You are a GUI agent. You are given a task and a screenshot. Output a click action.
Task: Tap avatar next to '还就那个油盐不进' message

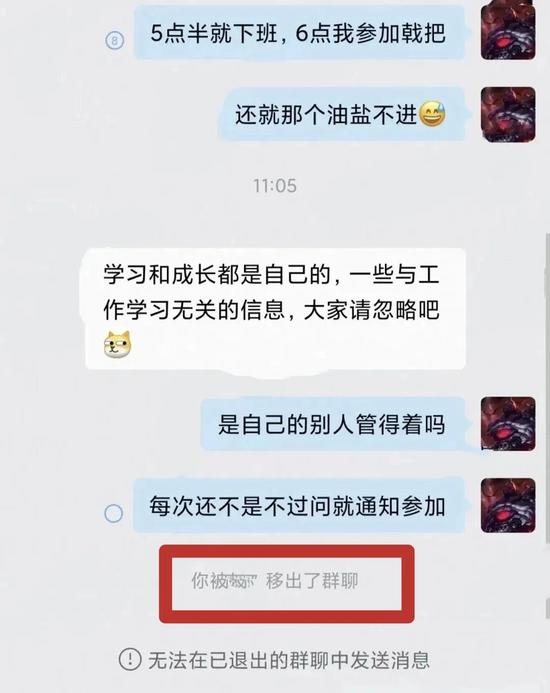click(508, 114)
